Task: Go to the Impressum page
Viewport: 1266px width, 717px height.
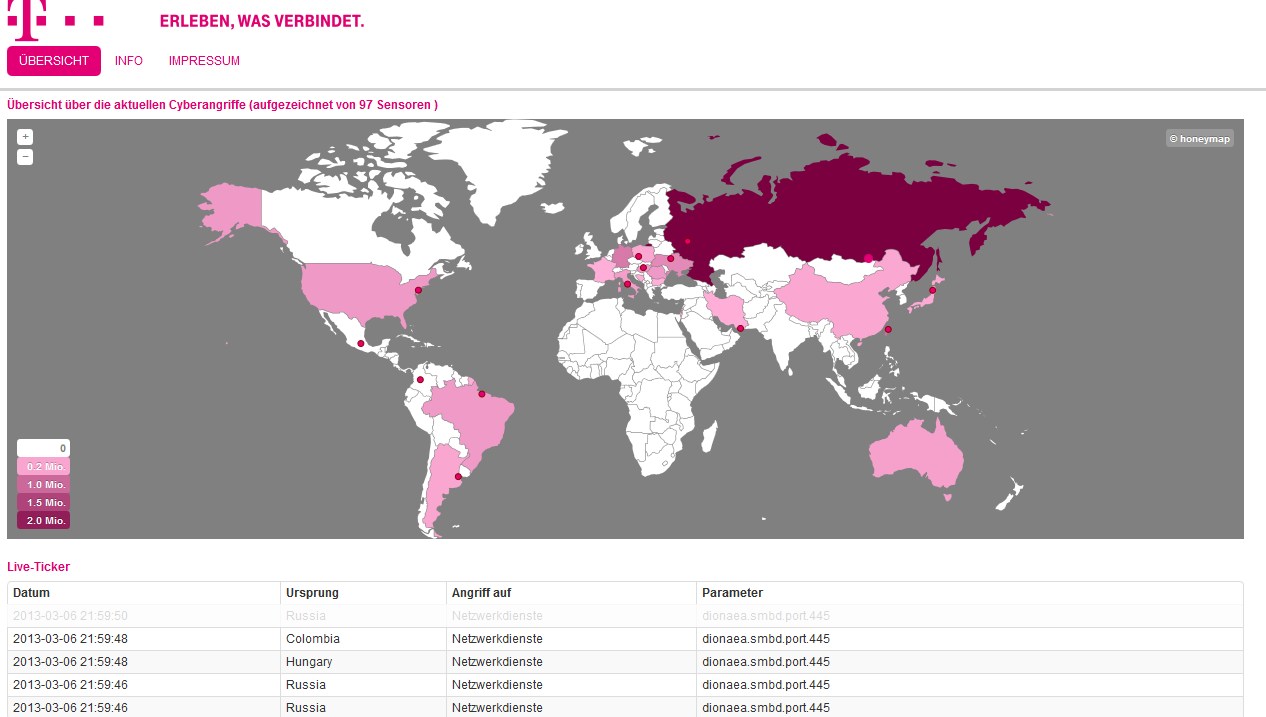Action: pos(204,61)
